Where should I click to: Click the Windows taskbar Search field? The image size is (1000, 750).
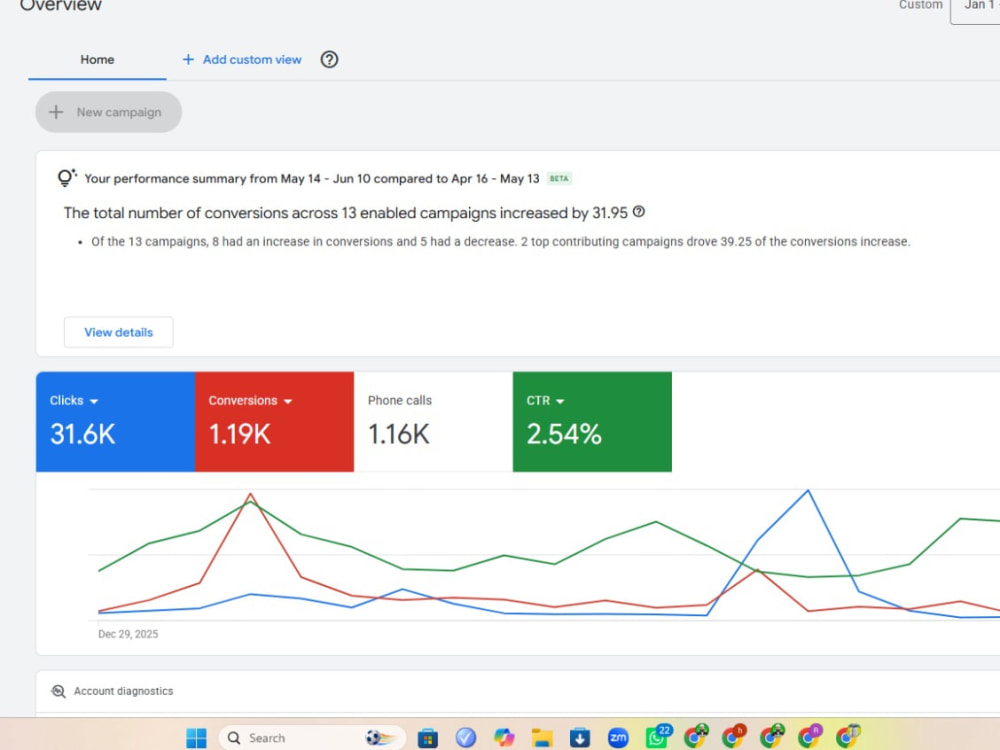coord(312,738)
